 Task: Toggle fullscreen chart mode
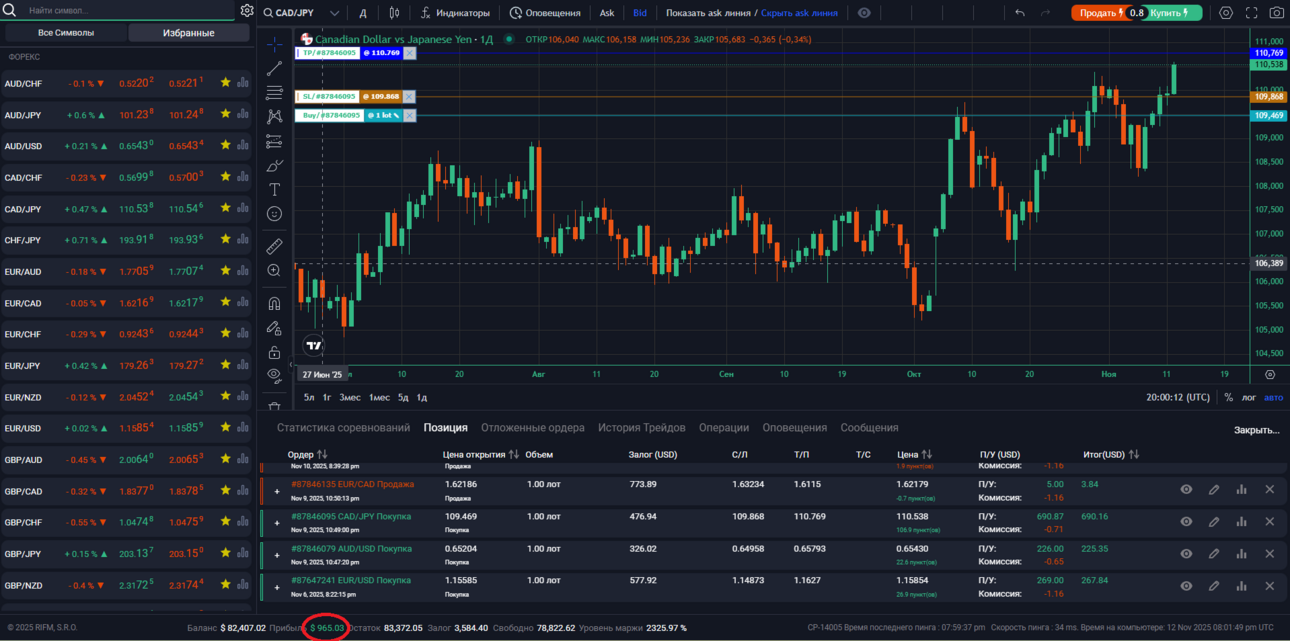[x=1251, y=13]
